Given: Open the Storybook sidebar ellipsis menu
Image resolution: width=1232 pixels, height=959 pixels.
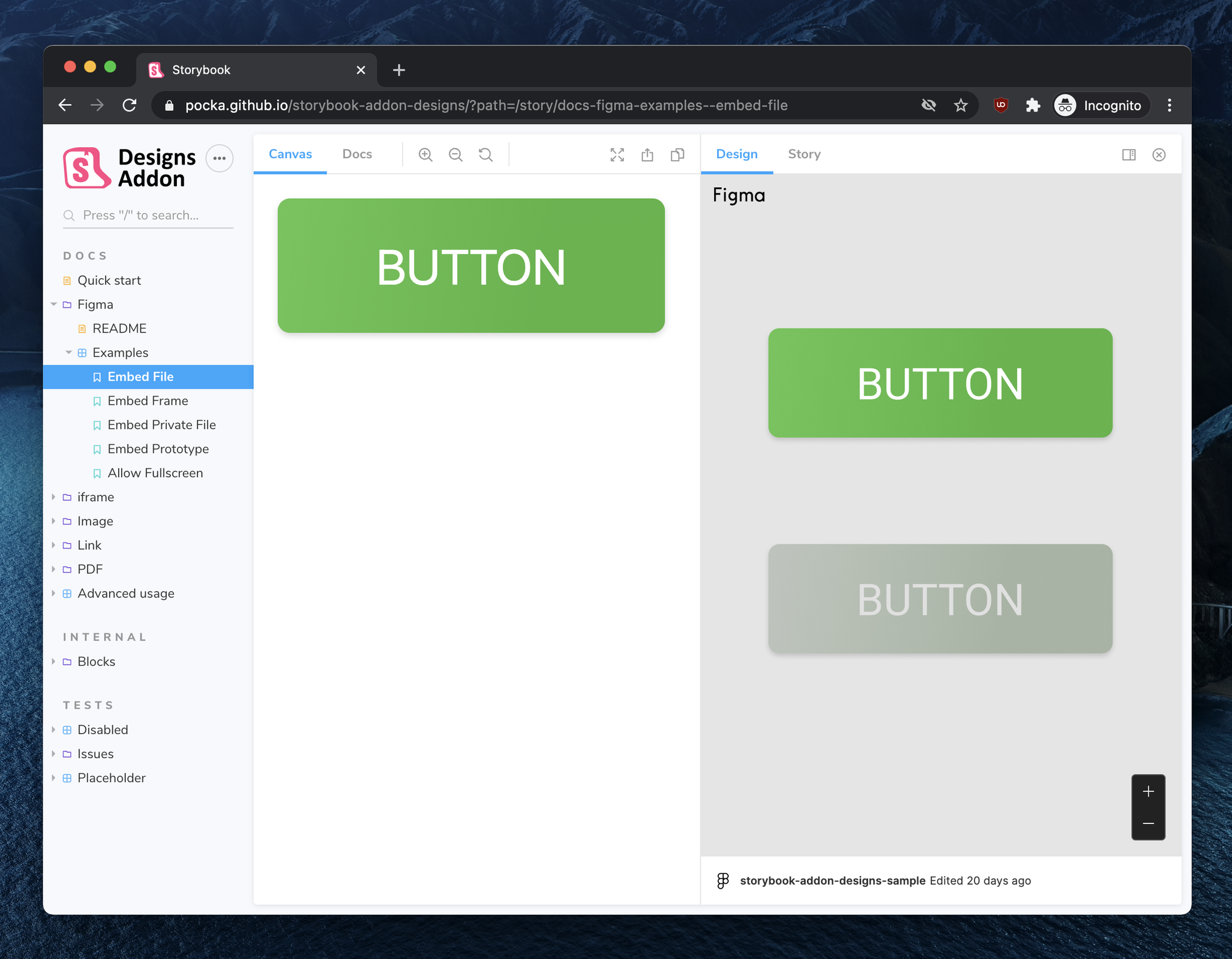Looking at the screenshot, I should tap(219, 158).
